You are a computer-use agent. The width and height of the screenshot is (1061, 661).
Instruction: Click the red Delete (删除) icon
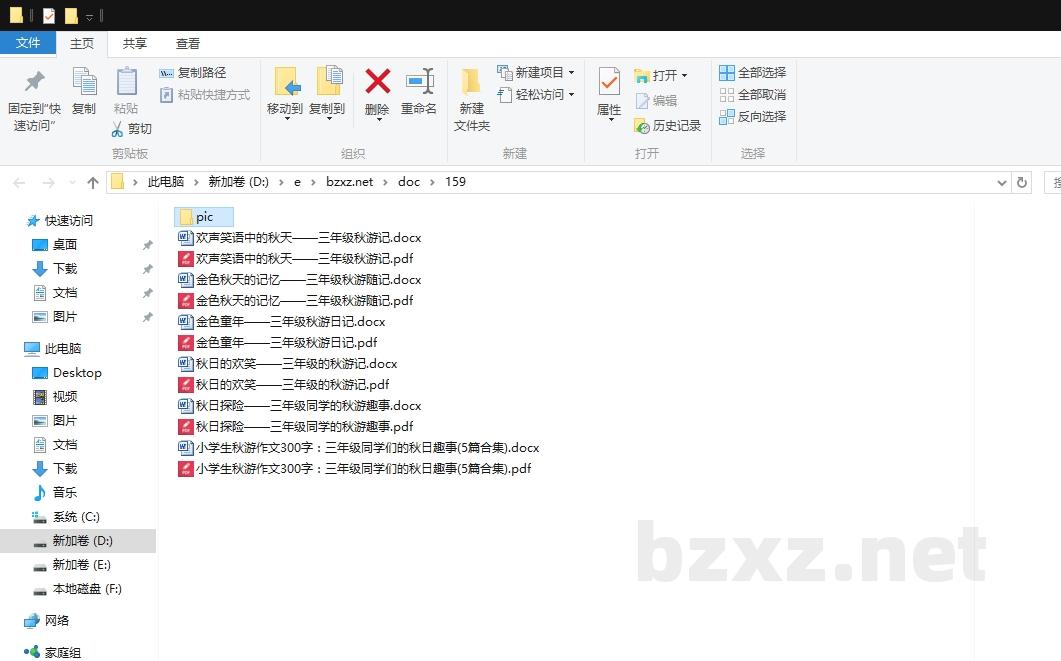coord(377,83)
